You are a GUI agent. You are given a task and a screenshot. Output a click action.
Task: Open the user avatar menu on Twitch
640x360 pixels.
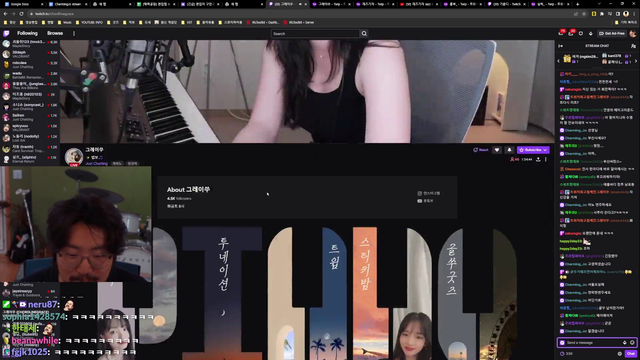(633, 33)
